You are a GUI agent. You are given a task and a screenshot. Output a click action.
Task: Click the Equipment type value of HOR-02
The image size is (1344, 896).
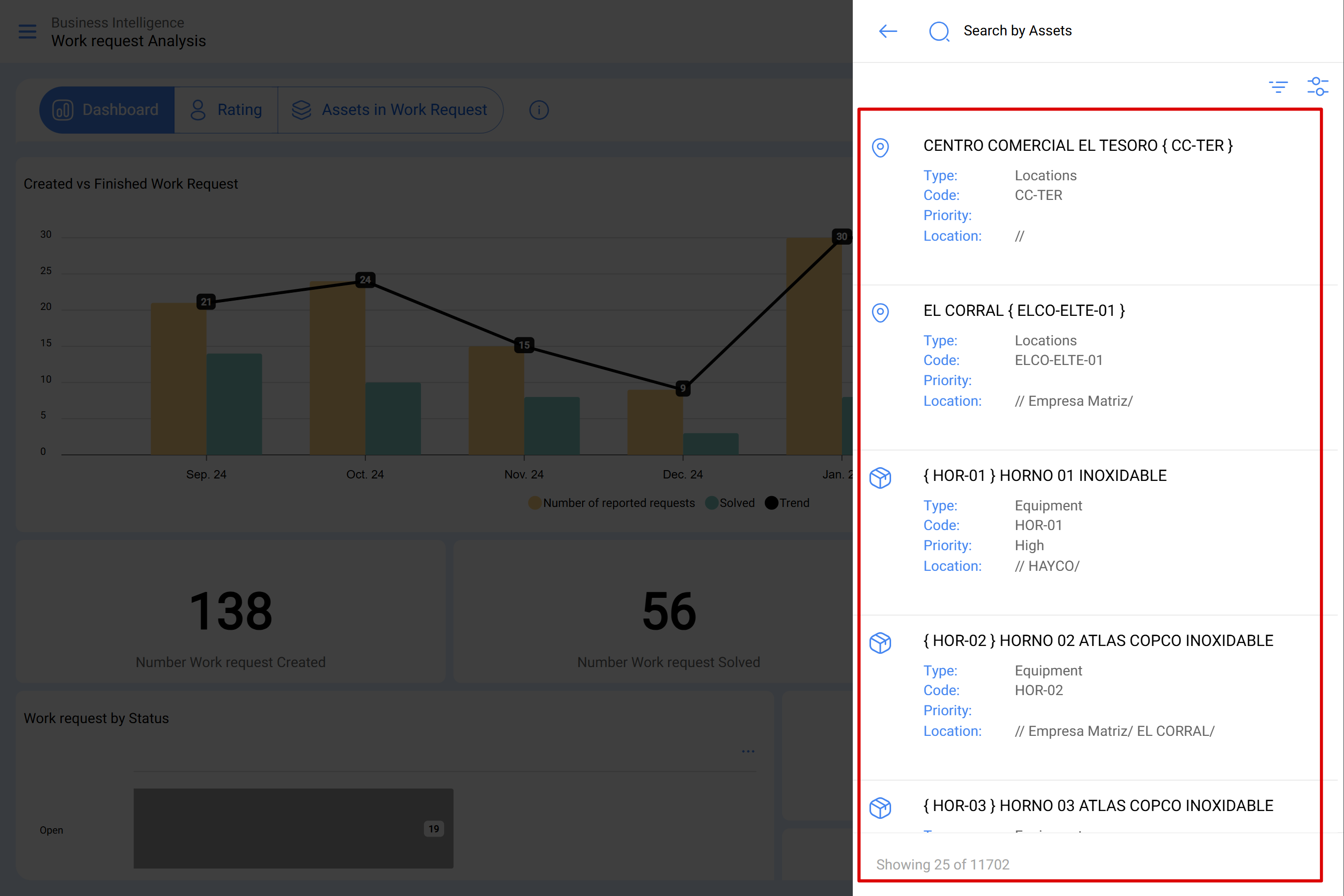pyautogui.click(x=1048, y=671)
